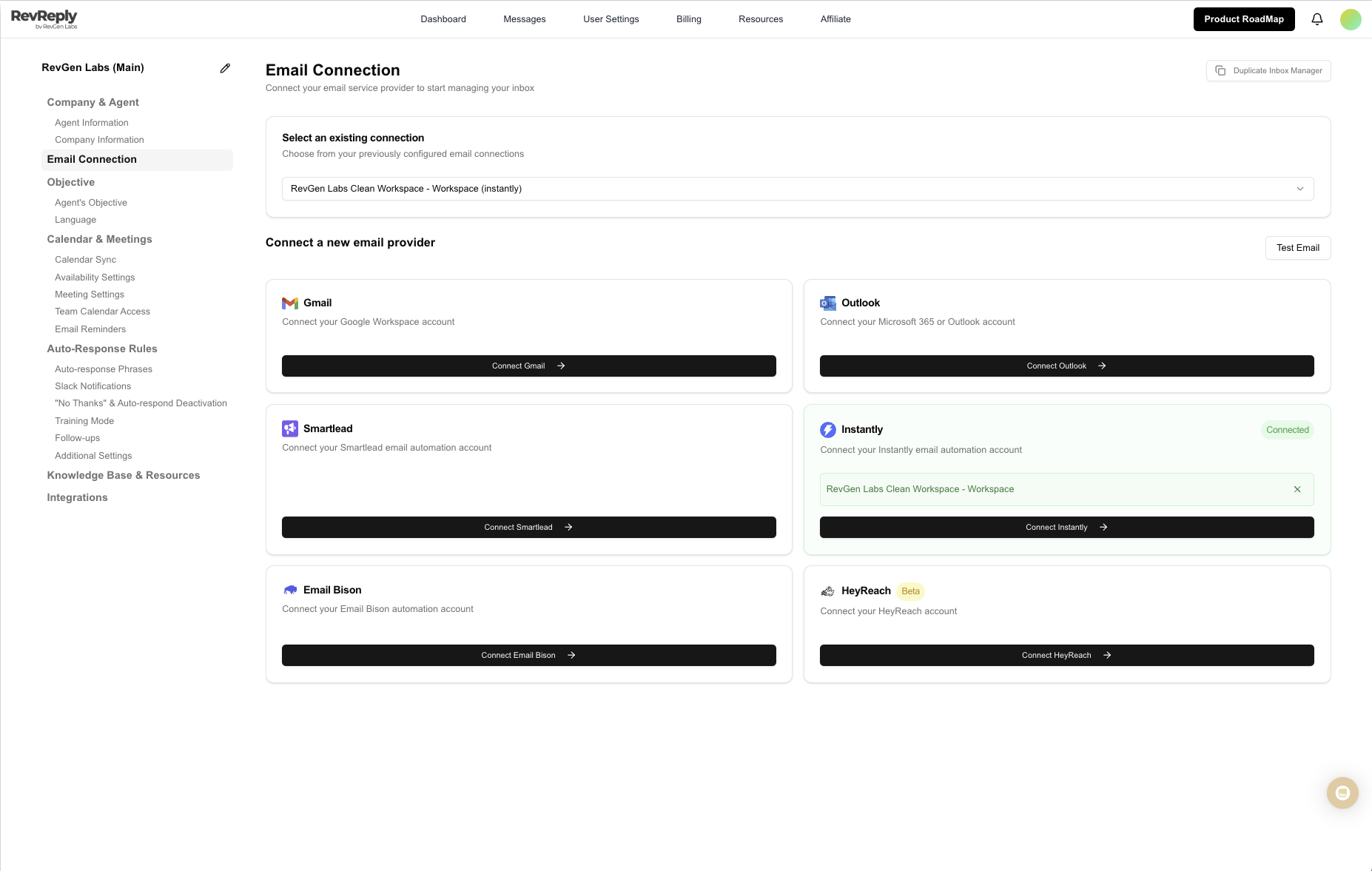Viewport: 1372px width, 871px height.
Task: Click the Connected status badge on Instantly
Action: 1287,430
